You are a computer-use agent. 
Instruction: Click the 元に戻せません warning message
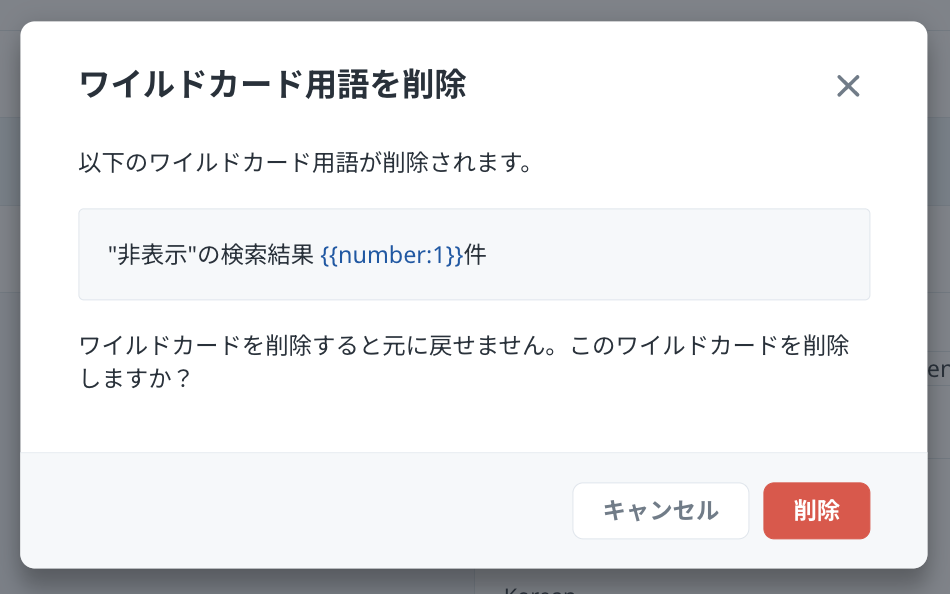(x=464, y=346)
